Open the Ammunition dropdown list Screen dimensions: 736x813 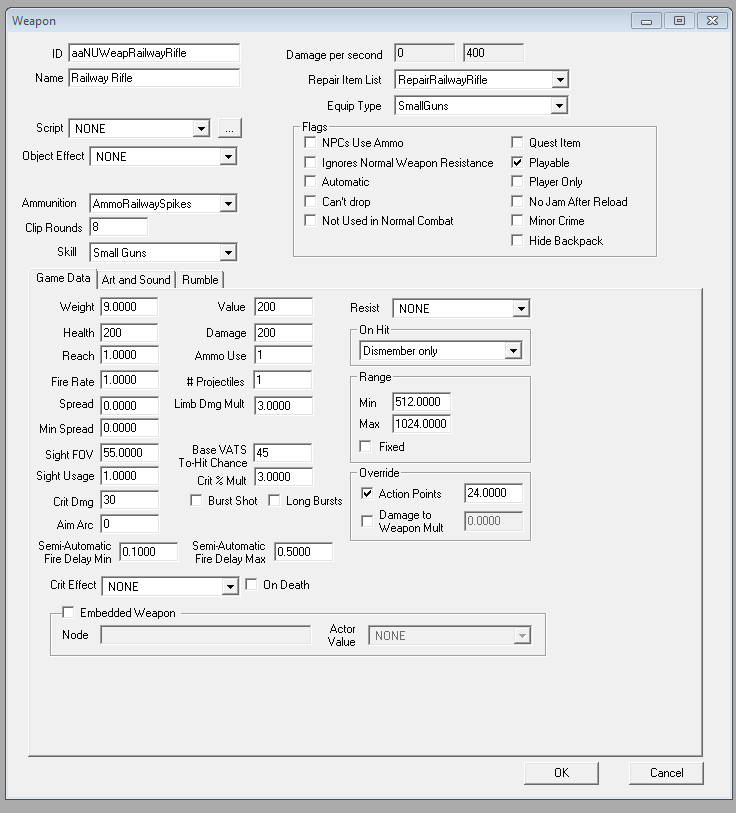[x=228, y=204]
